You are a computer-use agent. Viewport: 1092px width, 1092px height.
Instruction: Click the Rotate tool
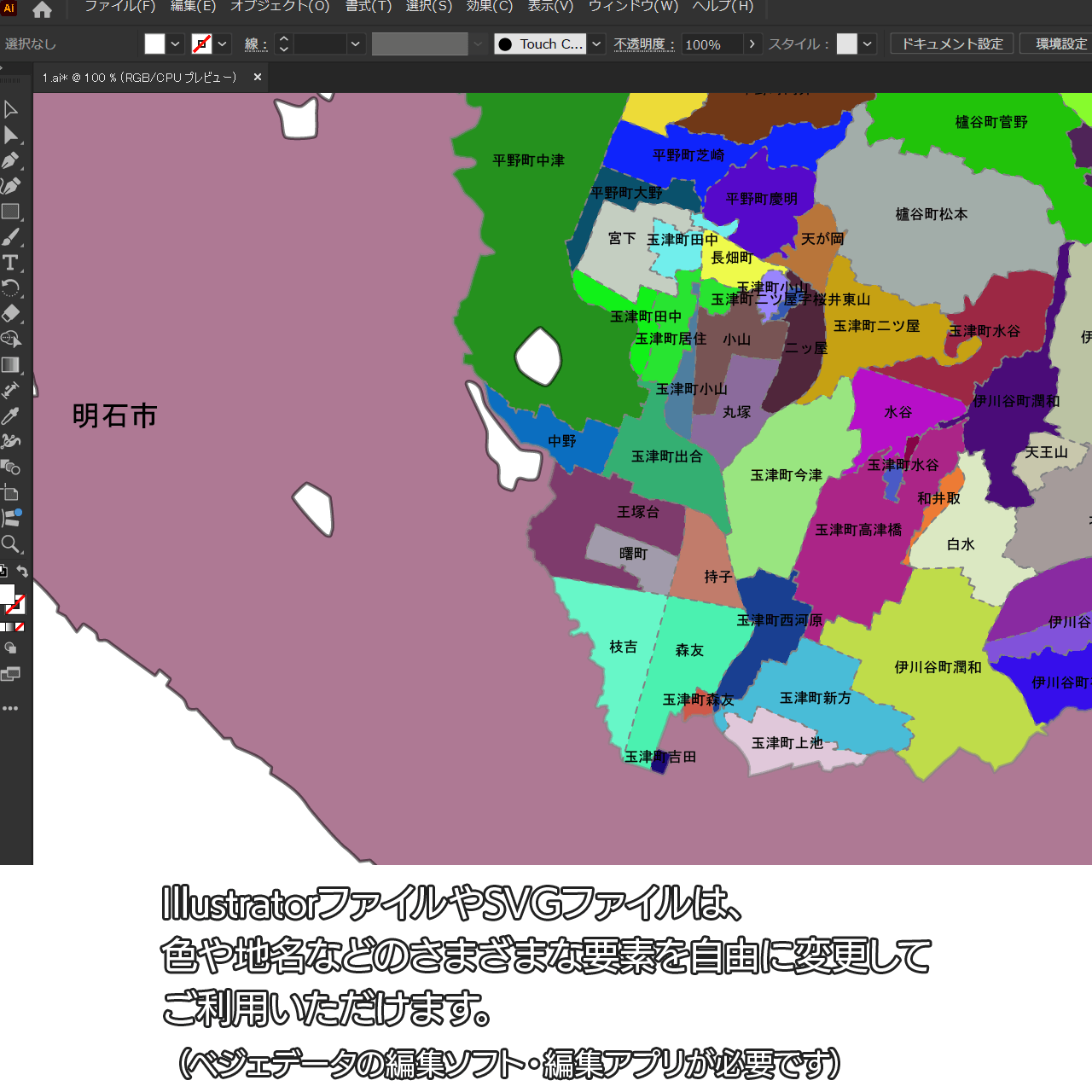(x=10, y=288)
